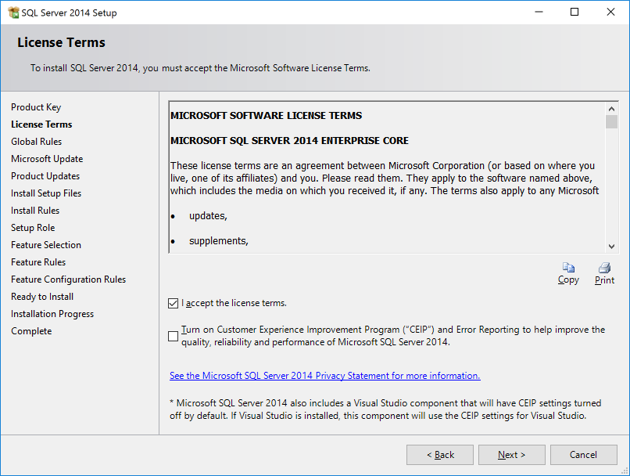Image resolution: width=630 pixels, height=476 pixels.
Task: Uncheck 'I accept the license terms' checkbox
Action: click(x=173, y=303)
